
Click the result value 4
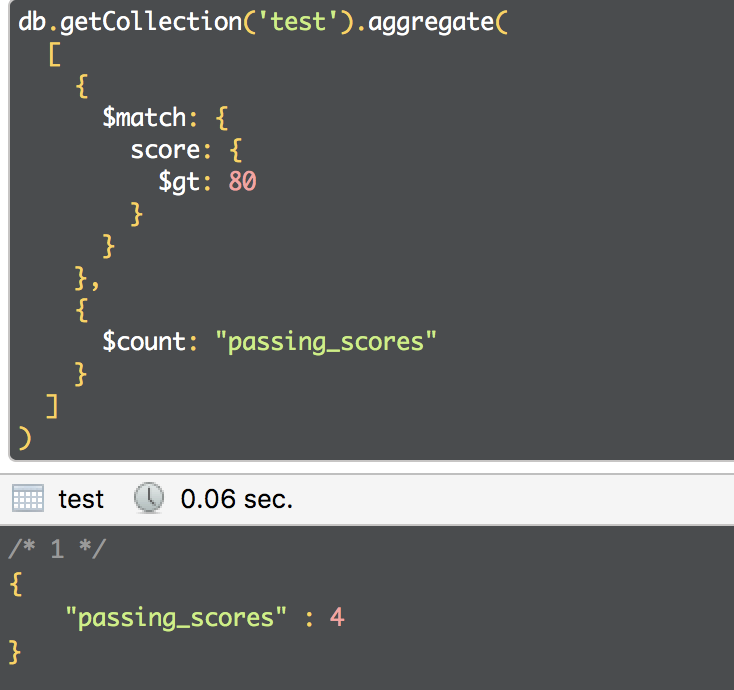point(337,617)
